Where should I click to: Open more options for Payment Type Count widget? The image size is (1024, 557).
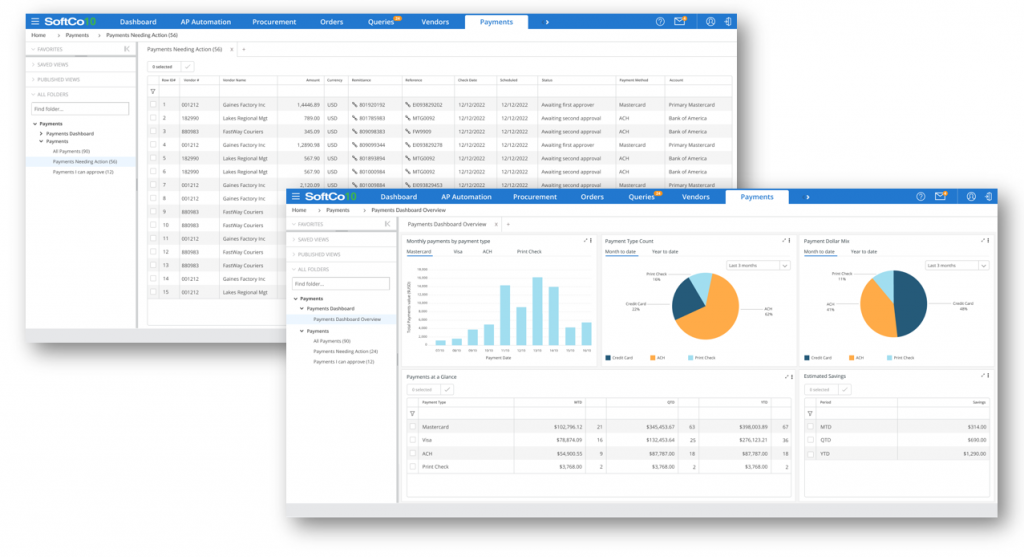(790, 240)
